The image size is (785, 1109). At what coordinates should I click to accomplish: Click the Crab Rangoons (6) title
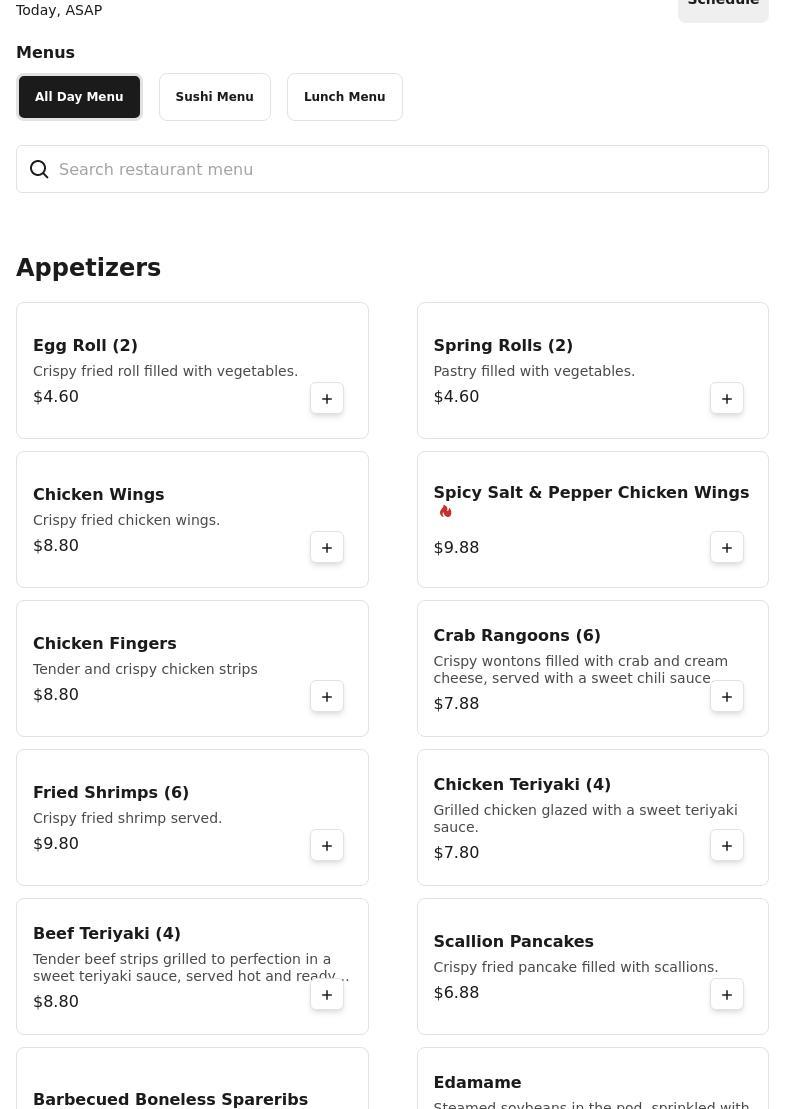pyautogui.click(x=516, y=636)
